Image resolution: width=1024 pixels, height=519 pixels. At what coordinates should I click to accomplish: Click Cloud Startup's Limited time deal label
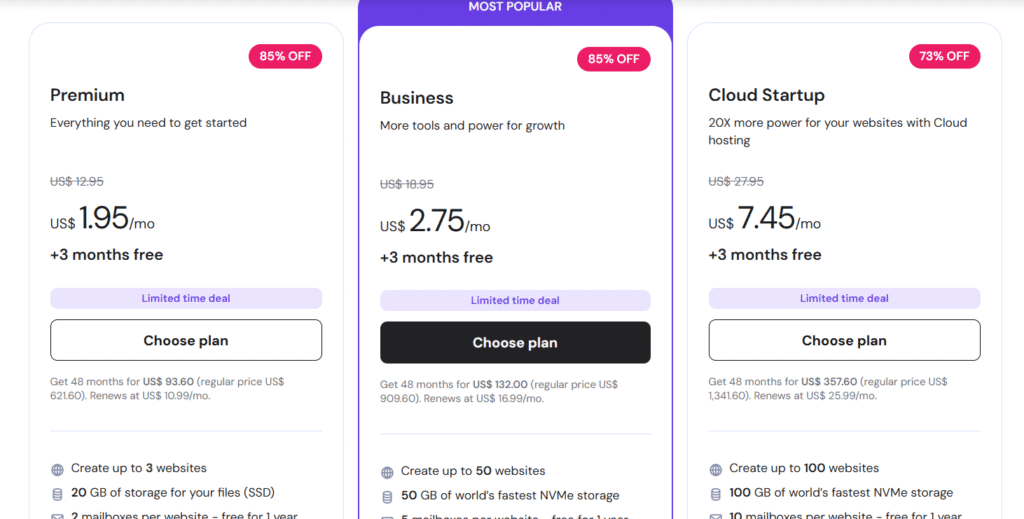click(844, 298)
